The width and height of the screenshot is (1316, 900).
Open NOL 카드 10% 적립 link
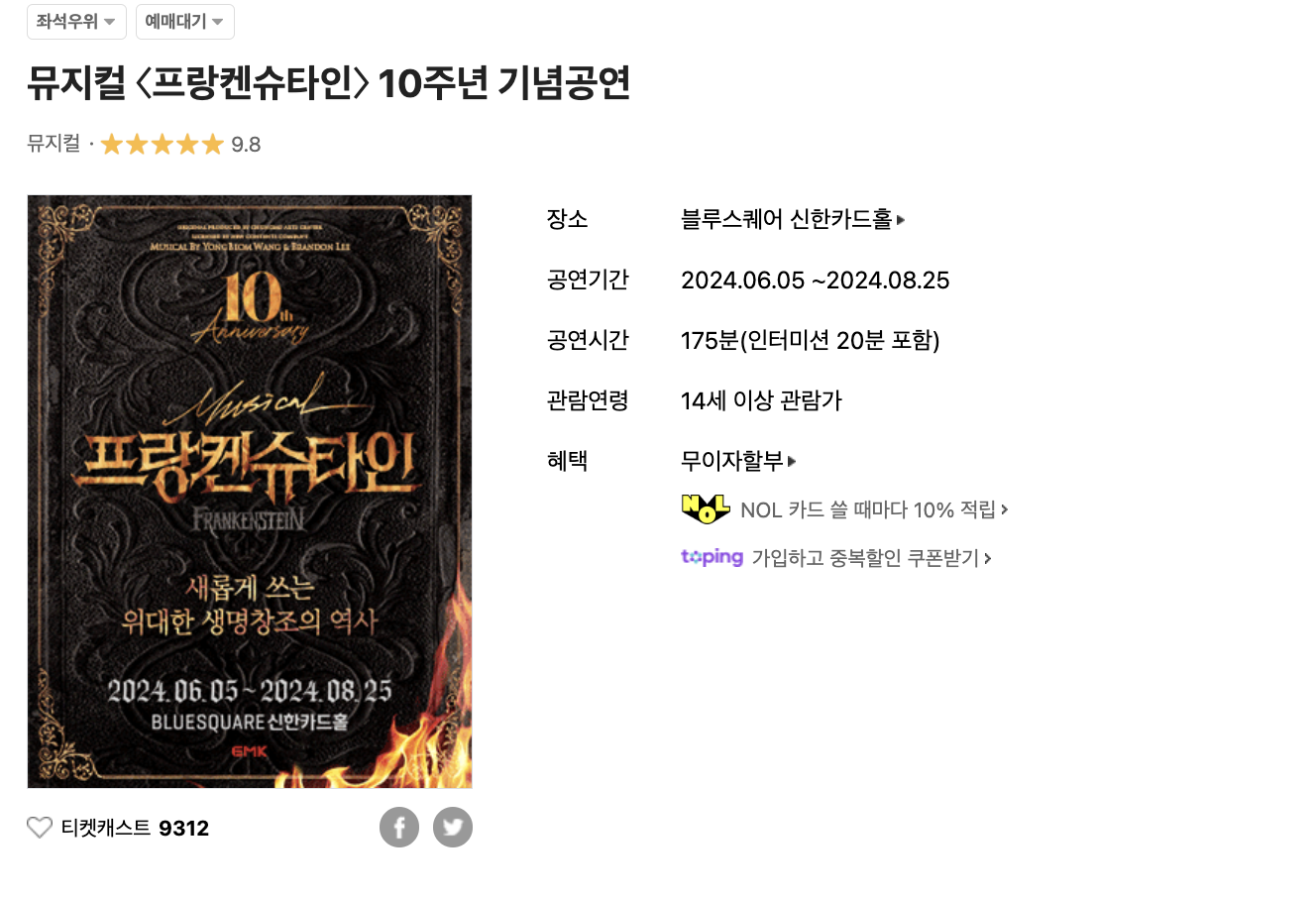pos(868,509)
